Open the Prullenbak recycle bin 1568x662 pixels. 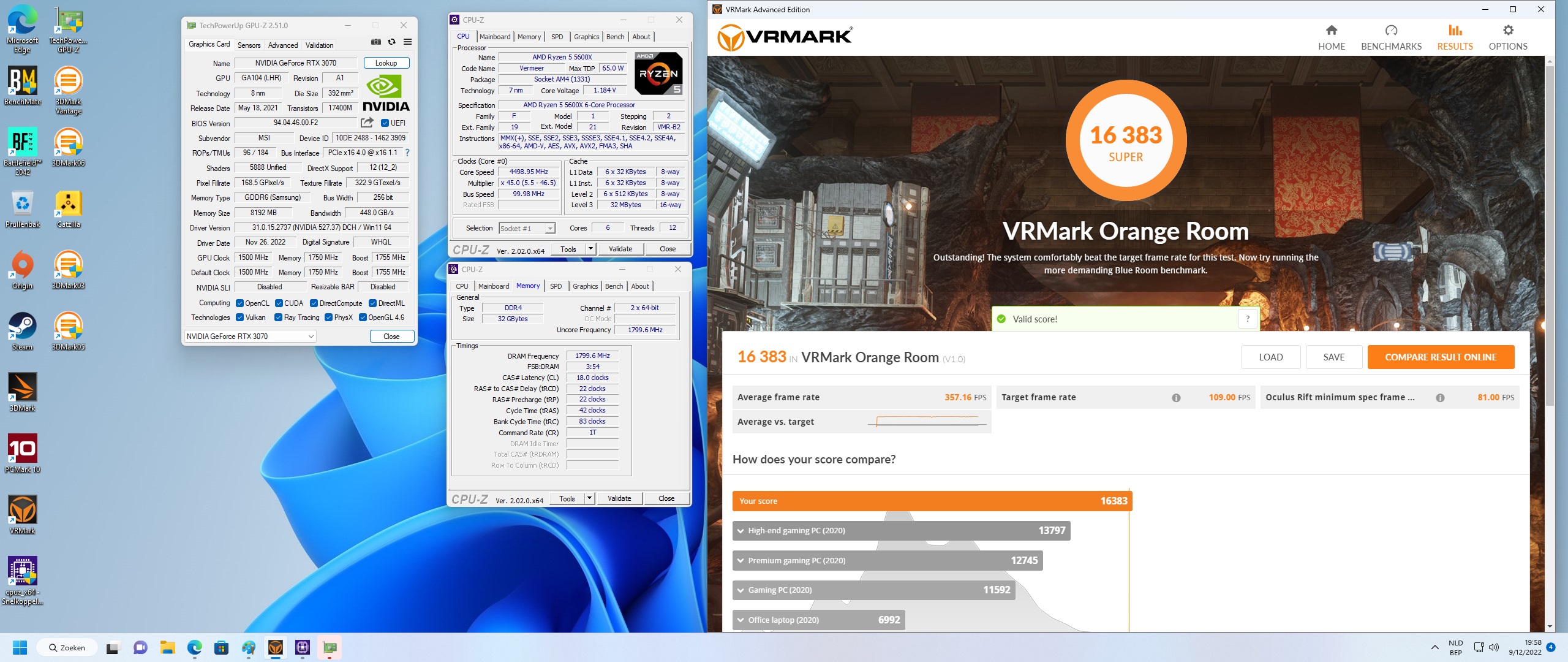[x=22, y=208]
